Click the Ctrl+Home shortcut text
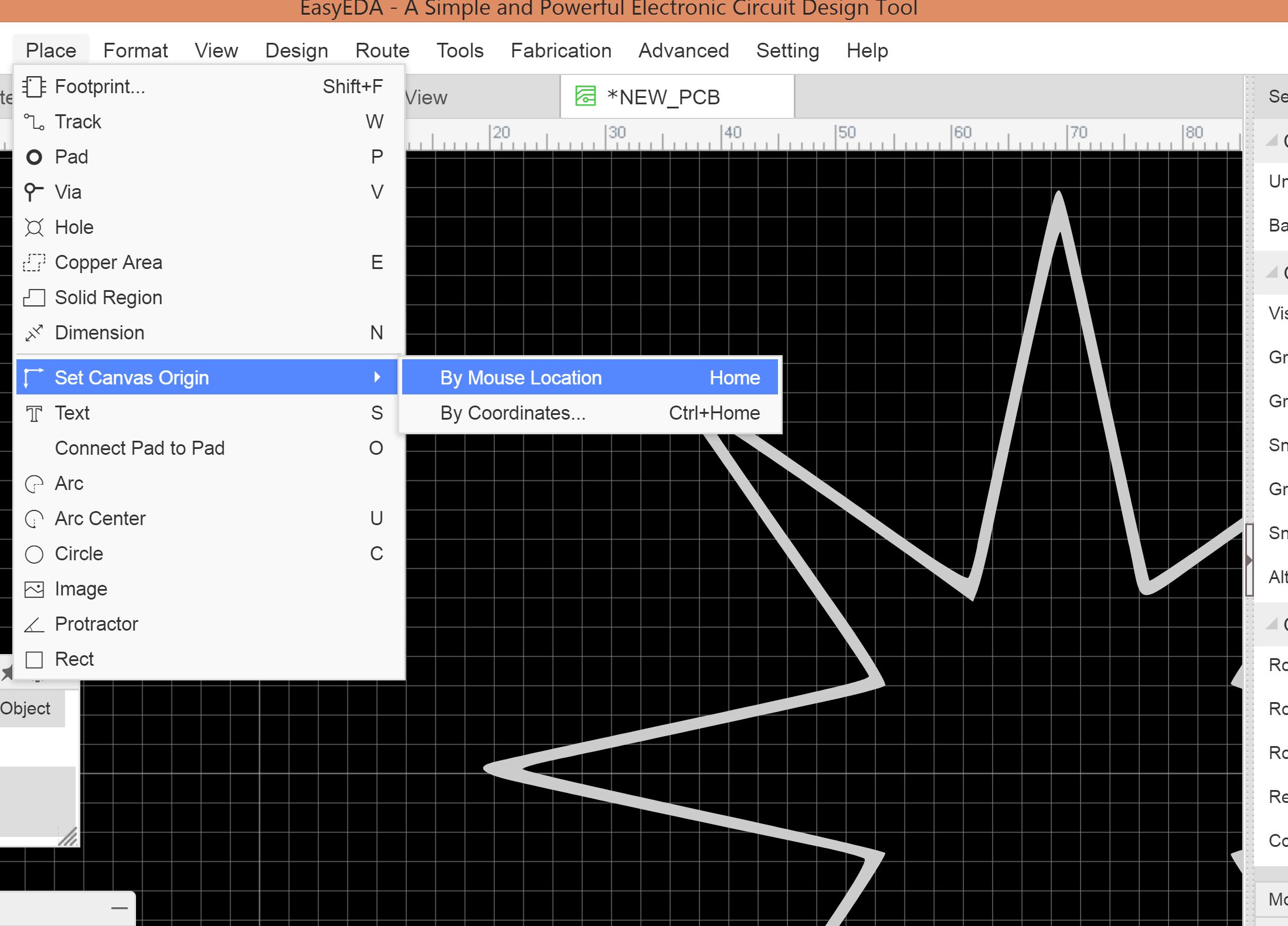The width and height of the screenshot is (1288, 926). [x=715, y=413]
